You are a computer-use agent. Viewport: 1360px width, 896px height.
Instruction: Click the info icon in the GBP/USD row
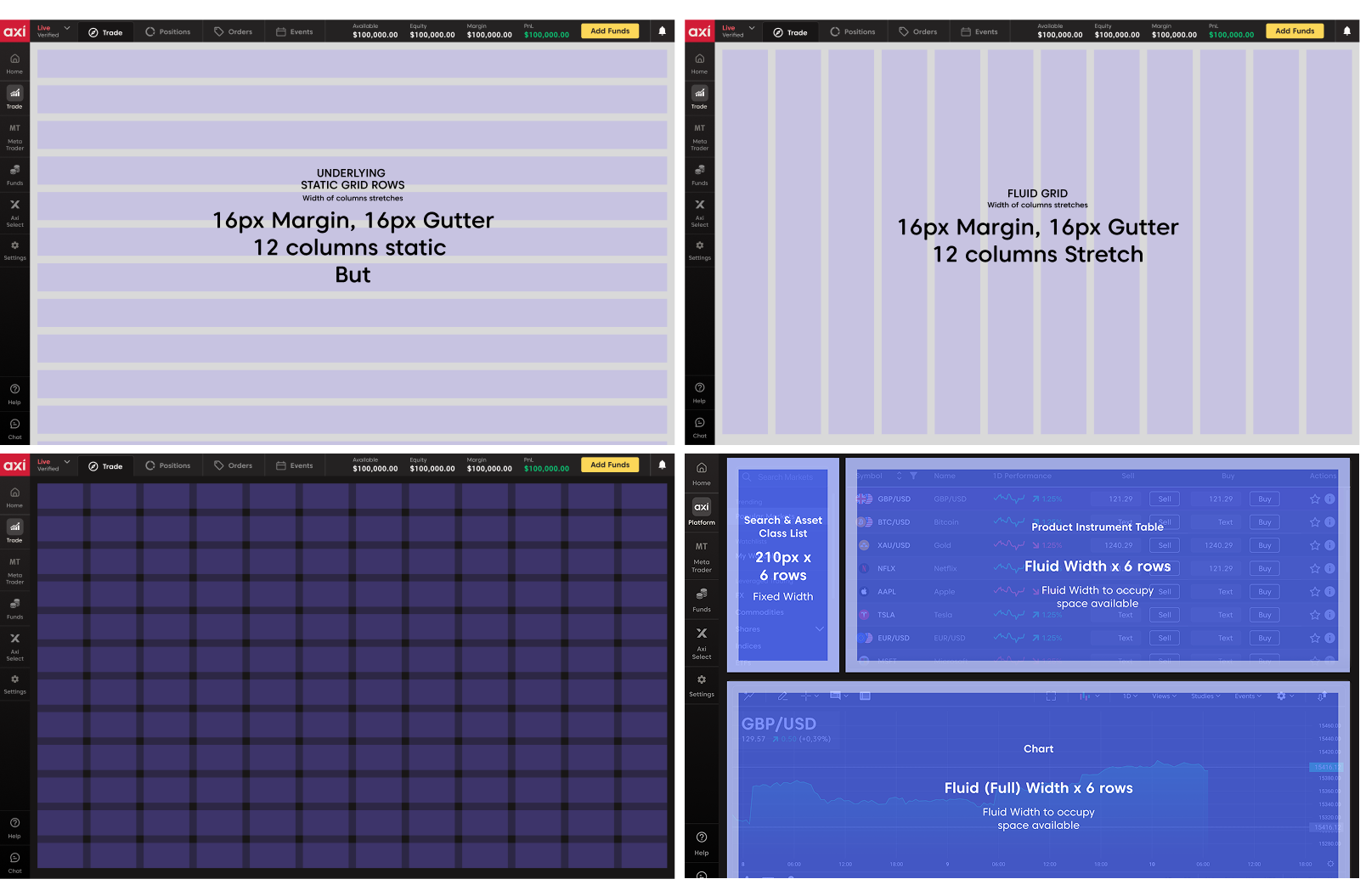[x=1329, y=499]
